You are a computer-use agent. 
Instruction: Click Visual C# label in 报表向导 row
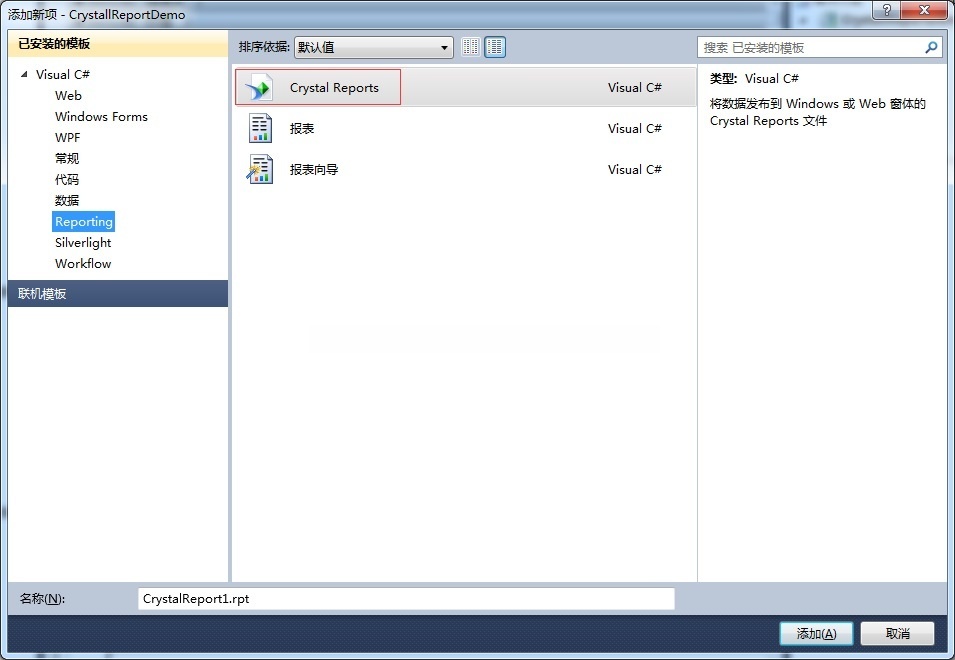click(x=635, y=169)
